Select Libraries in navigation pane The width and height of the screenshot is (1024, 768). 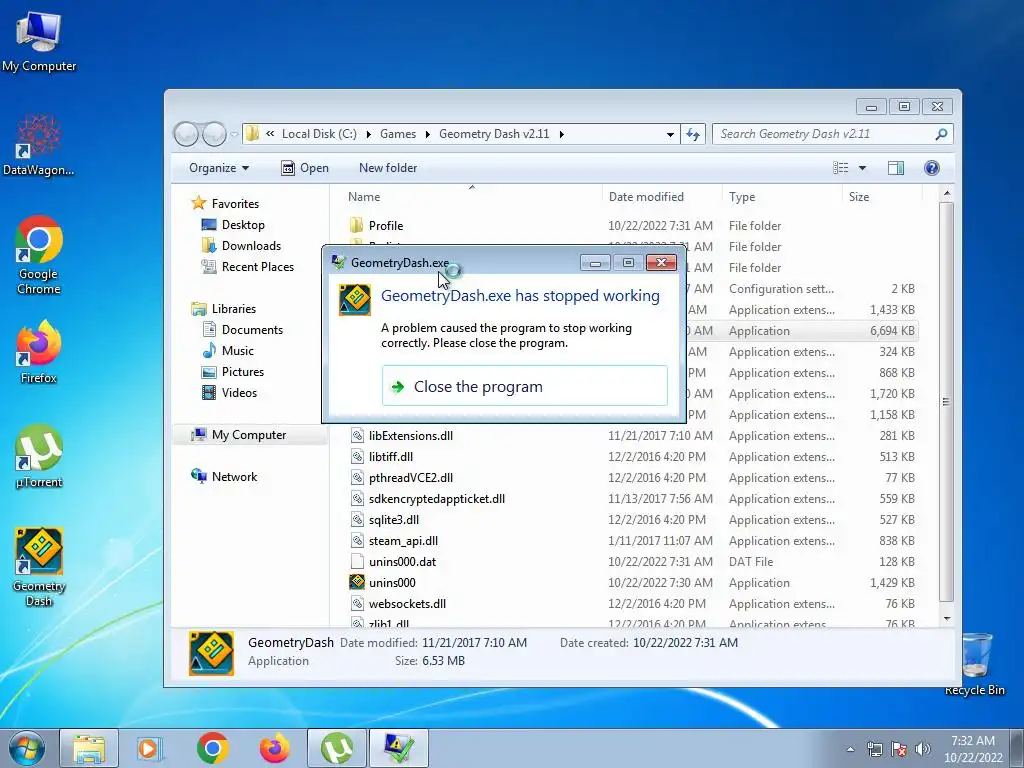pos(223,308)
